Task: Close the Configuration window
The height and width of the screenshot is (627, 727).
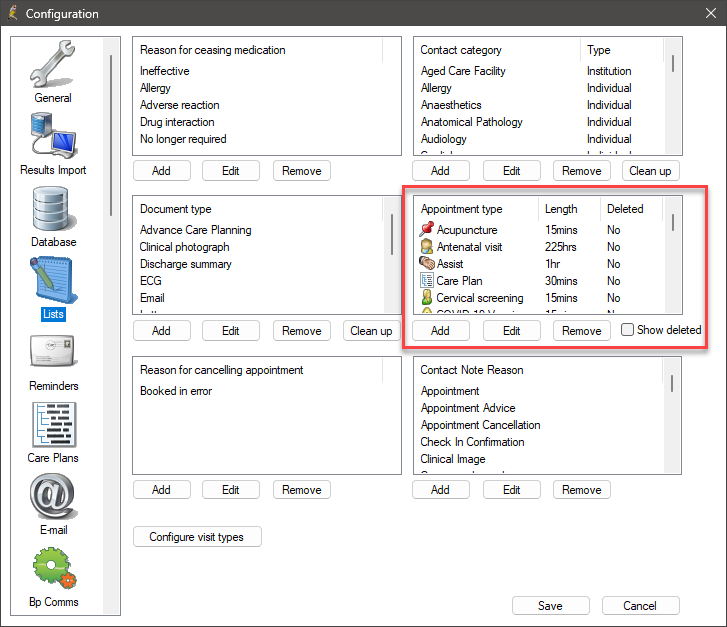Action: pyautogui.click(x=711, y=13)
